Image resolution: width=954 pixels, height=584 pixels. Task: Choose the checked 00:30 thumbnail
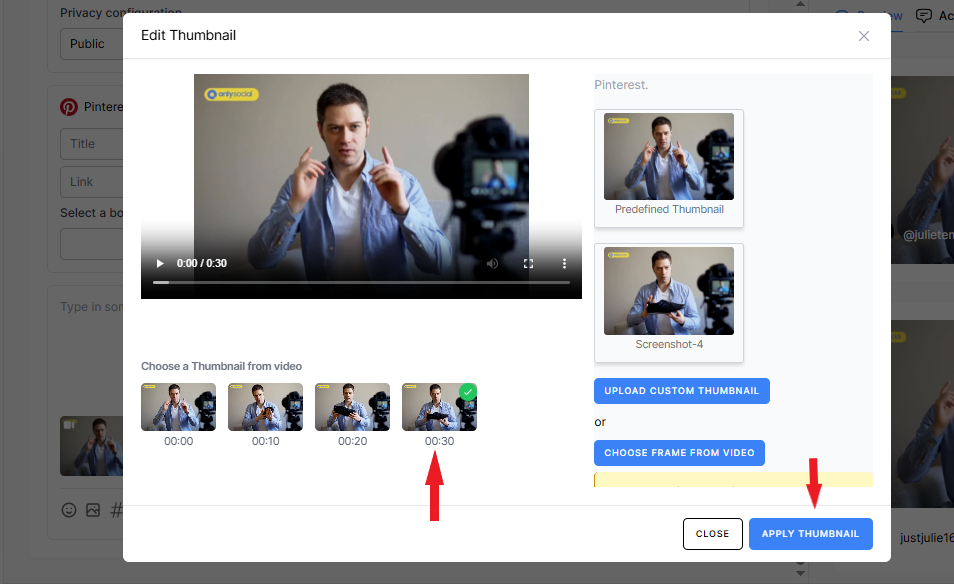coord(439,407)
